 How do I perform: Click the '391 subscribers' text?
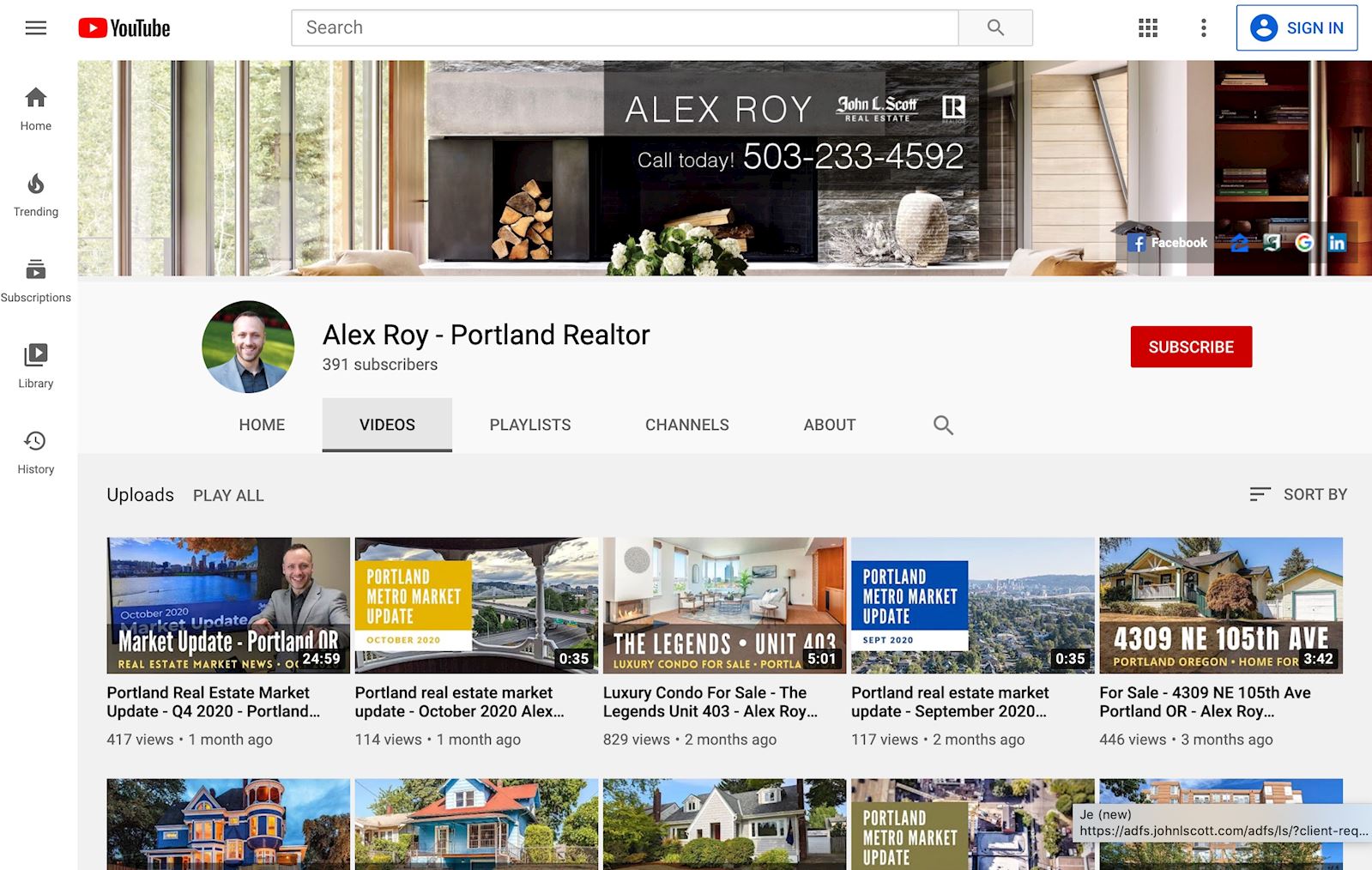click(x=380, y=365)
